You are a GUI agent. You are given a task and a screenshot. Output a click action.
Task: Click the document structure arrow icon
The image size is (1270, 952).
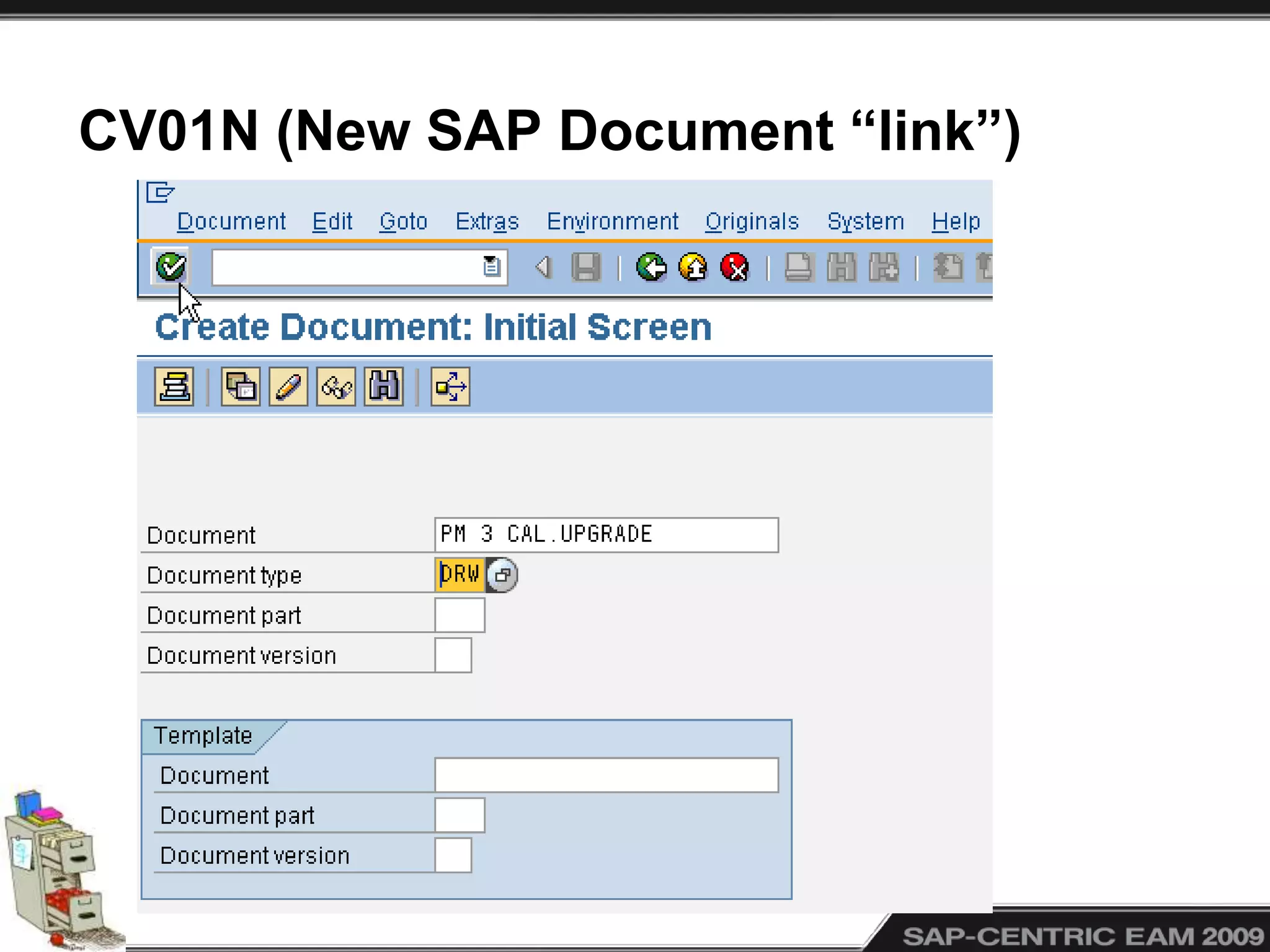click(450, 387)
